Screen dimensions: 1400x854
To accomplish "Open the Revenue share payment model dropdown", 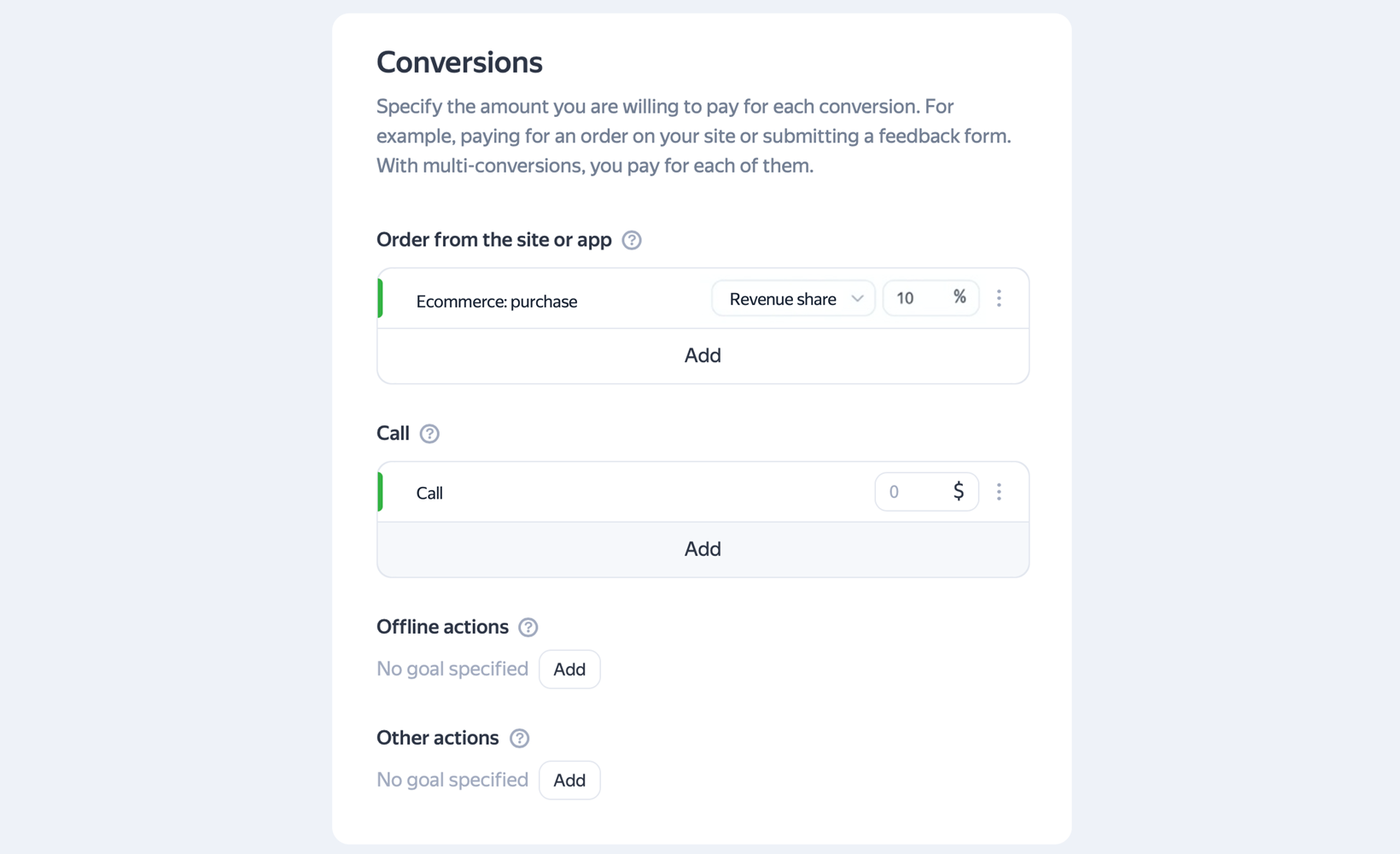I will (x=783, y=299).
